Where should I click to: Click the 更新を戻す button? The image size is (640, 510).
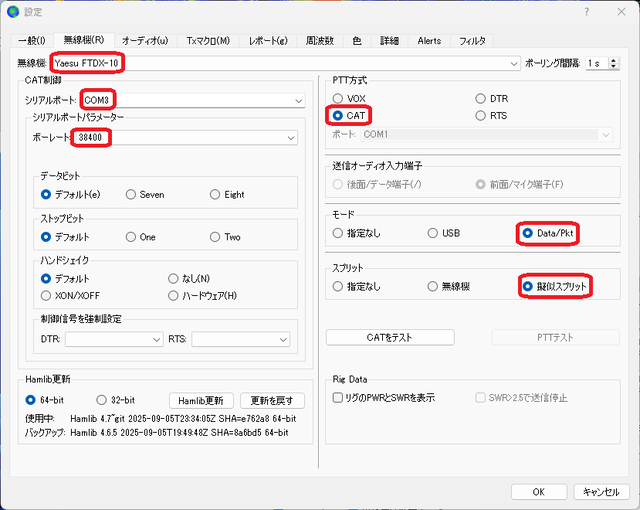tap(272, 401)
